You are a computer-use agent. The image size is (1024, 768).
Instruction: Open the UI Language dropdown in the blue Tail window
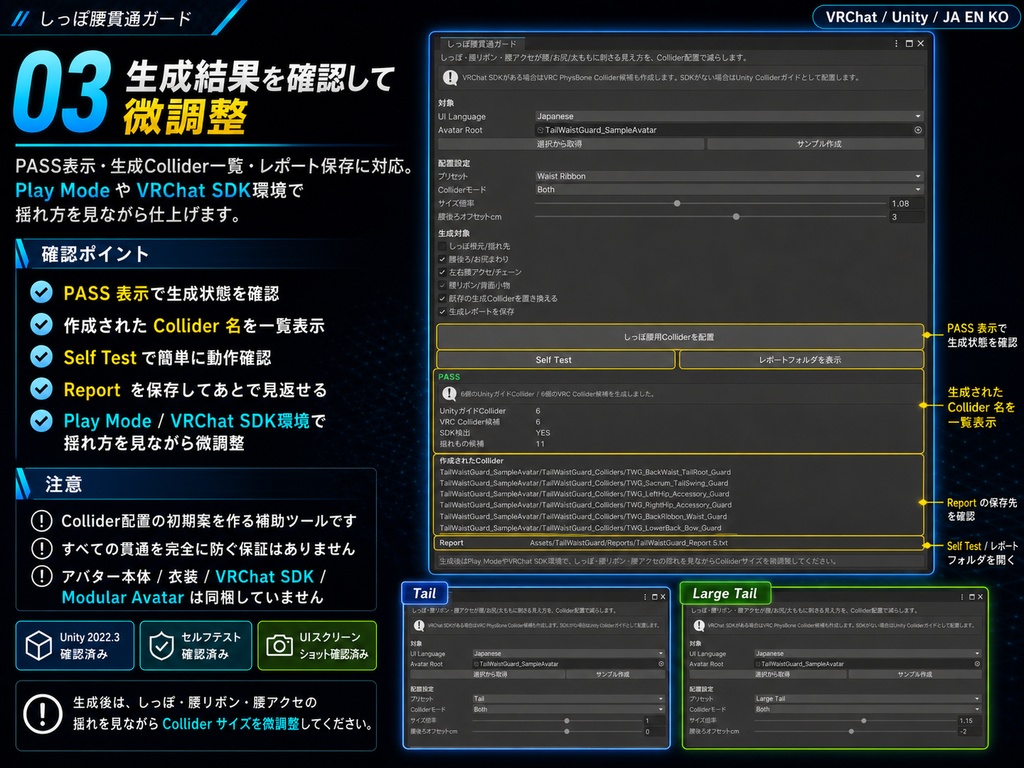(568, 653)
